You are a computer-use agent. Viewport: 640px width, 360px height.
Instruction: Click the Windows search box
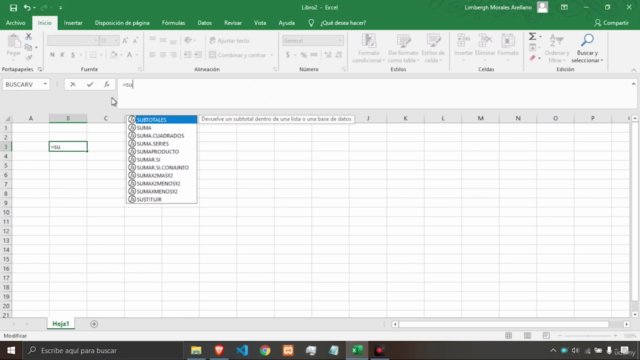102,350
